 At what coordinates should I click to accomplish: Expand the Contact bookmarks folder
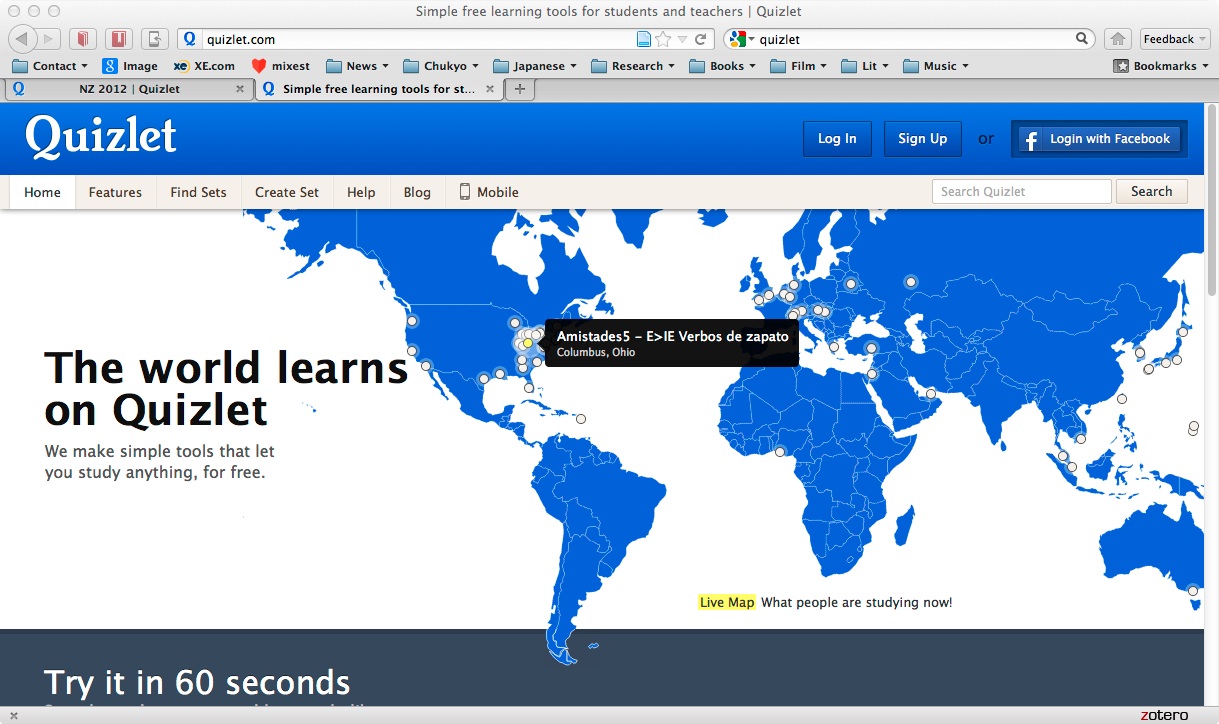click(50, 66)
